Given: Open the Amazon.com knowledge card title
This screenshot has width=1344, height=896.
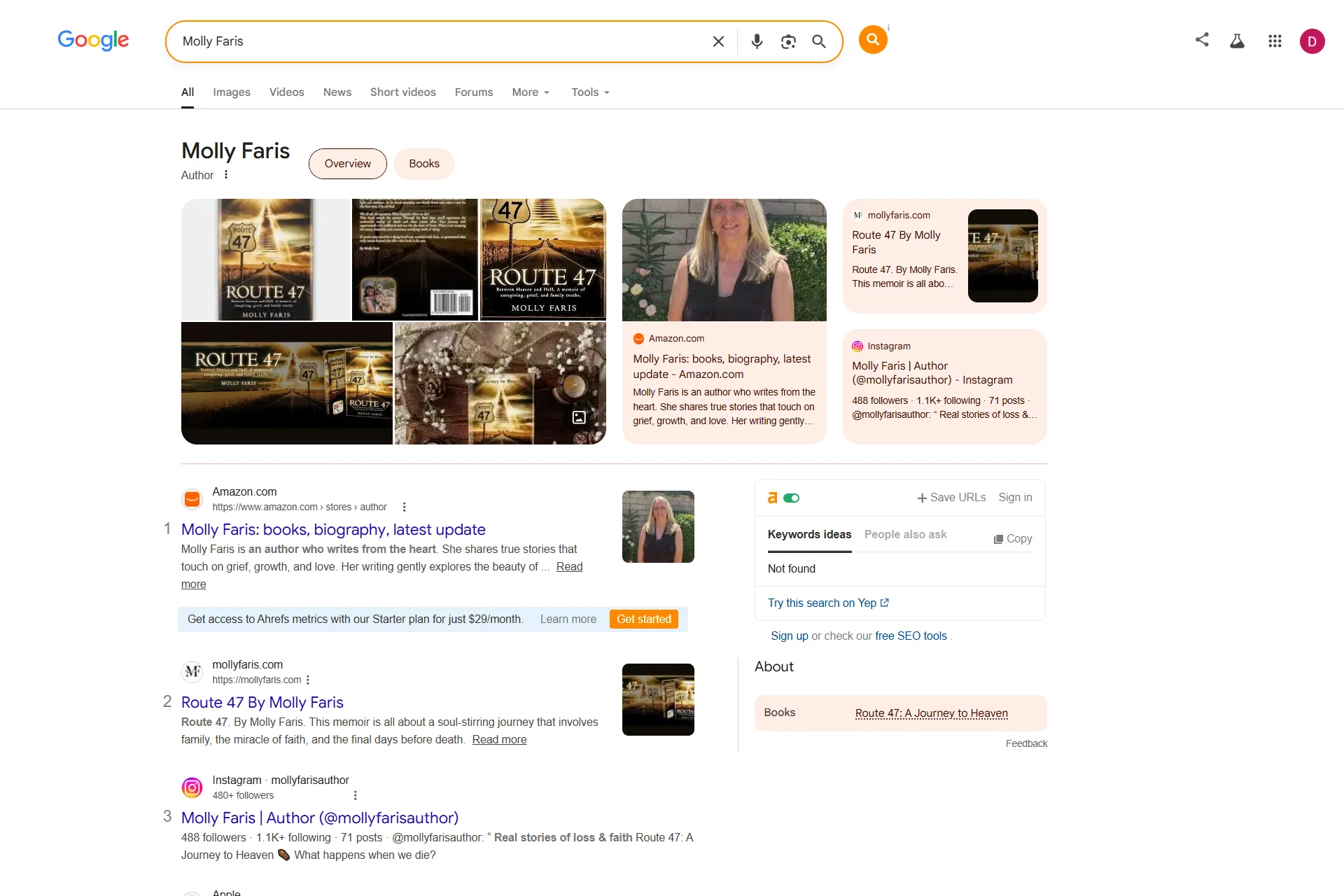Looking at the screenshot, I should click(x=722, y=367).
